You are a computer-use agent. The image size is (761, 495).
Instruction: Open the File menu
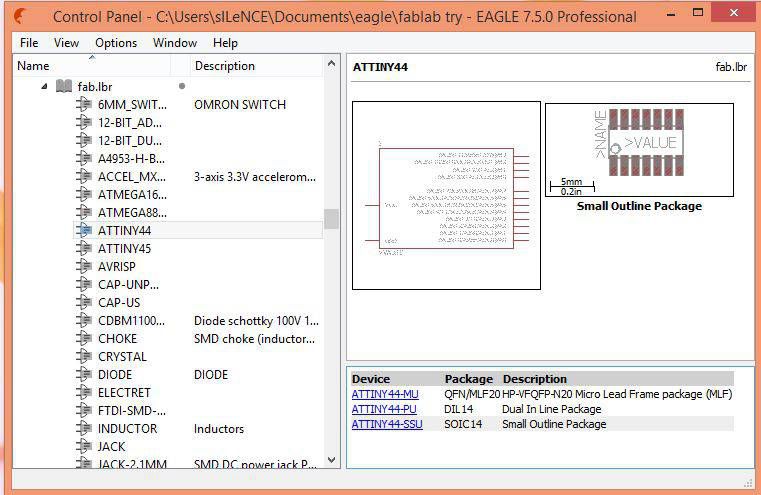click(x=29, y=43)
